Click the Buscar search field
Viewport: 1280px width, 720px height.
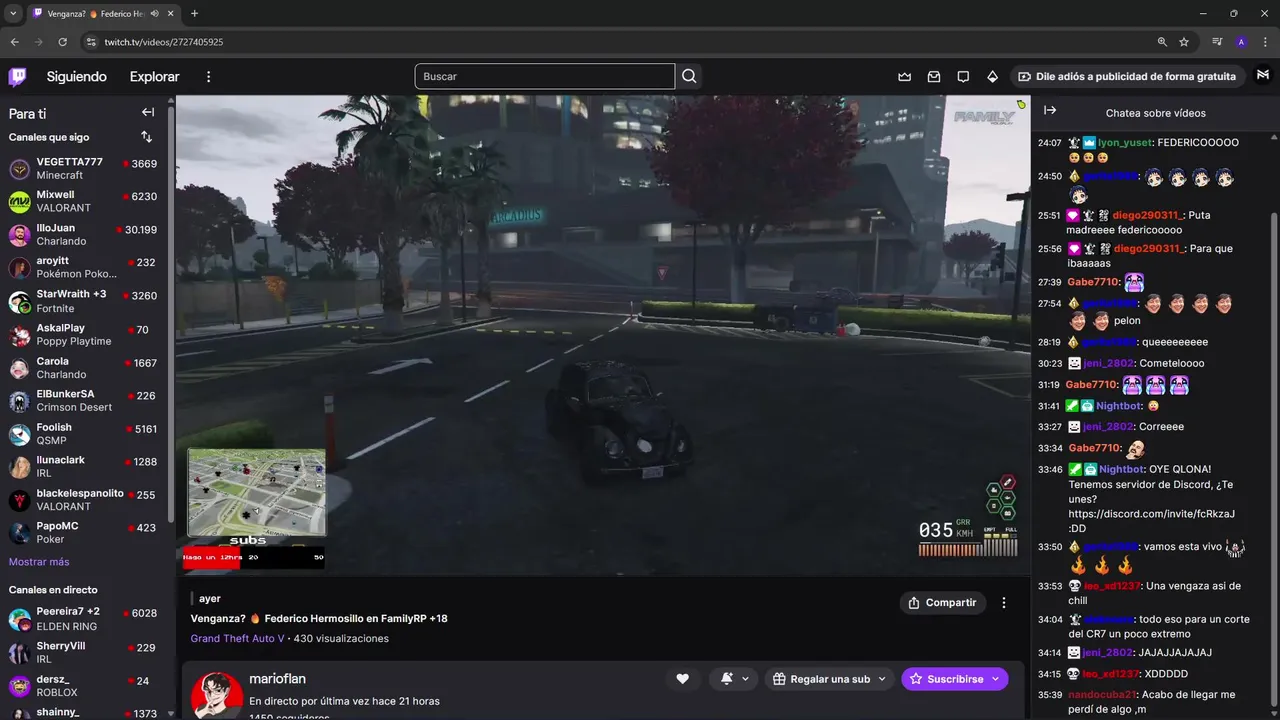coord(545,76)
